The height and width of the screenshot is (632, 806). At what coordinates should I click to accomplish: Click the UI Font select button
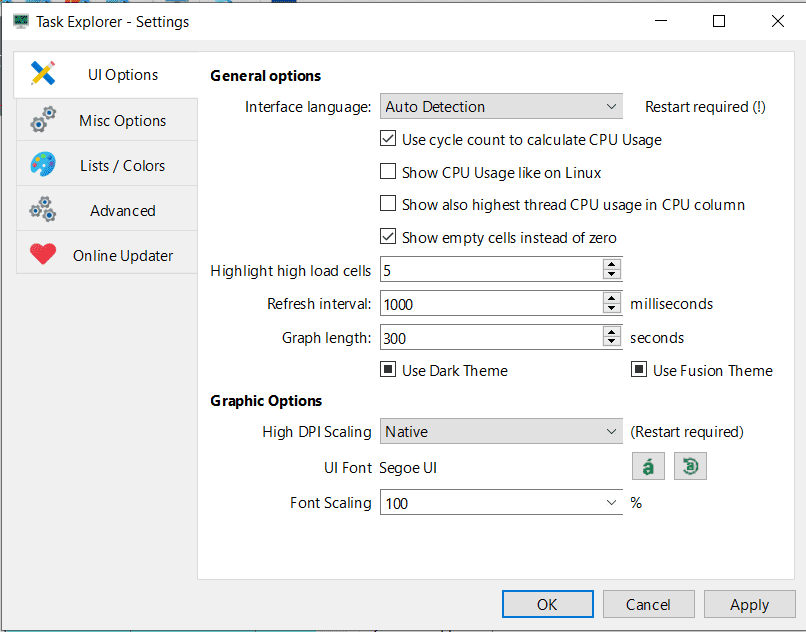tap(649, 467)
